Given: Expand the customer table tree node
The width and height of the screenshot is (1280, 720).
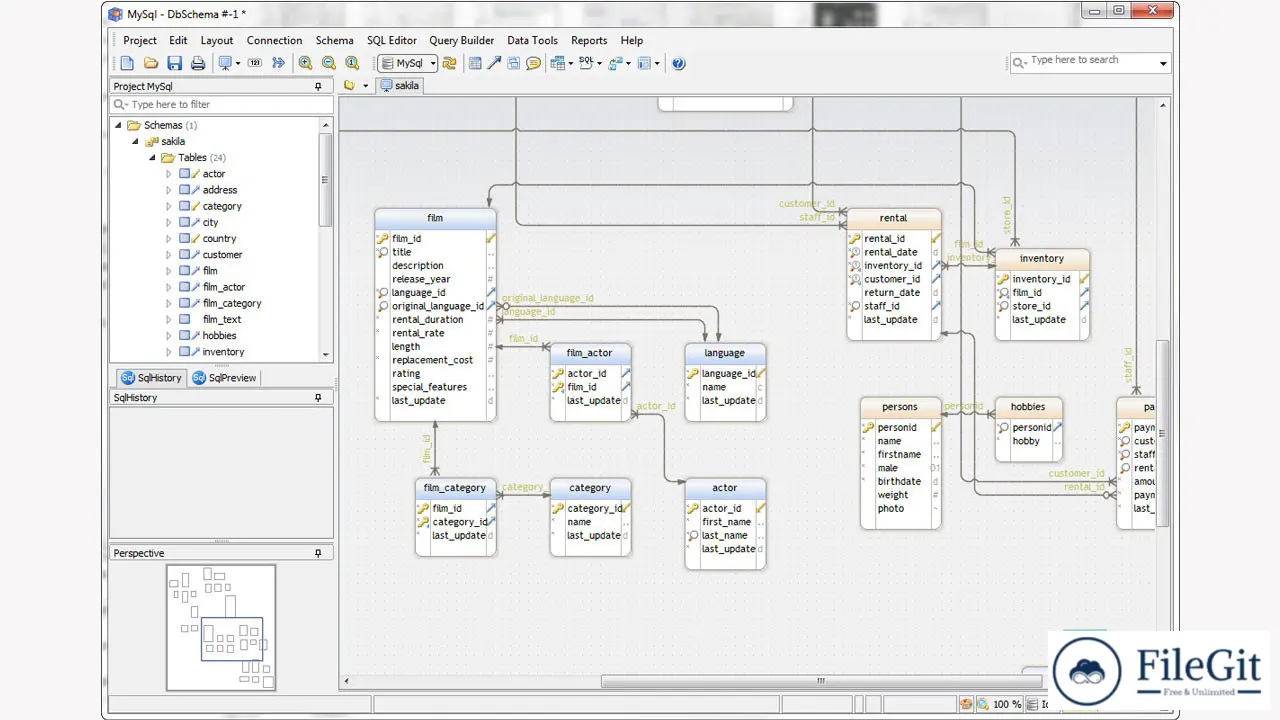Looking at the screenshot, I should coord(169,255).
